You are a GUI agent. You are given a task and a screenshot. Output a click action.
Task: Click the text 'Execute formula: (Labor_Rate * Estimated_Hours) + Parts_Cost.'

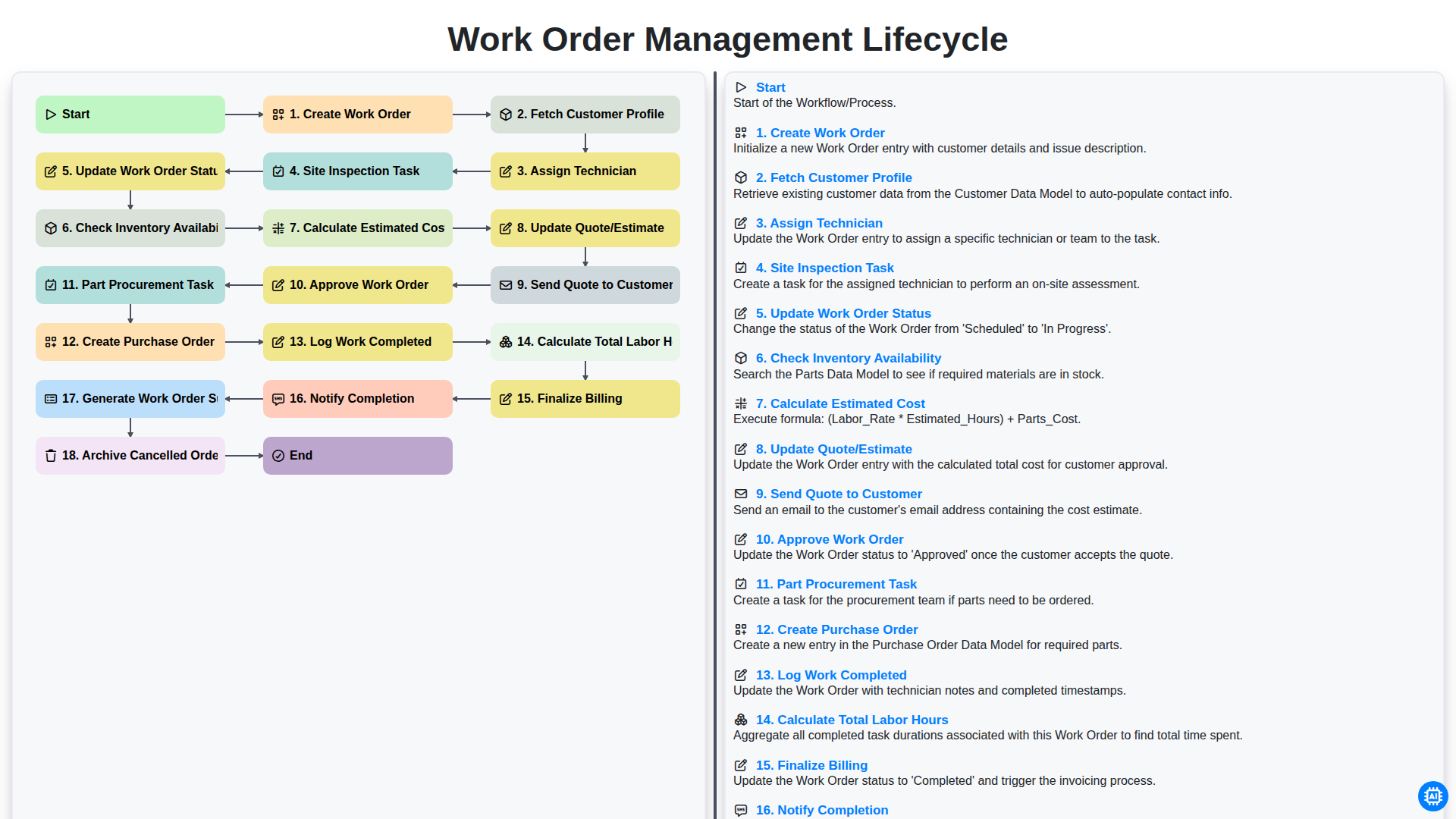click(x=907, y=419)
